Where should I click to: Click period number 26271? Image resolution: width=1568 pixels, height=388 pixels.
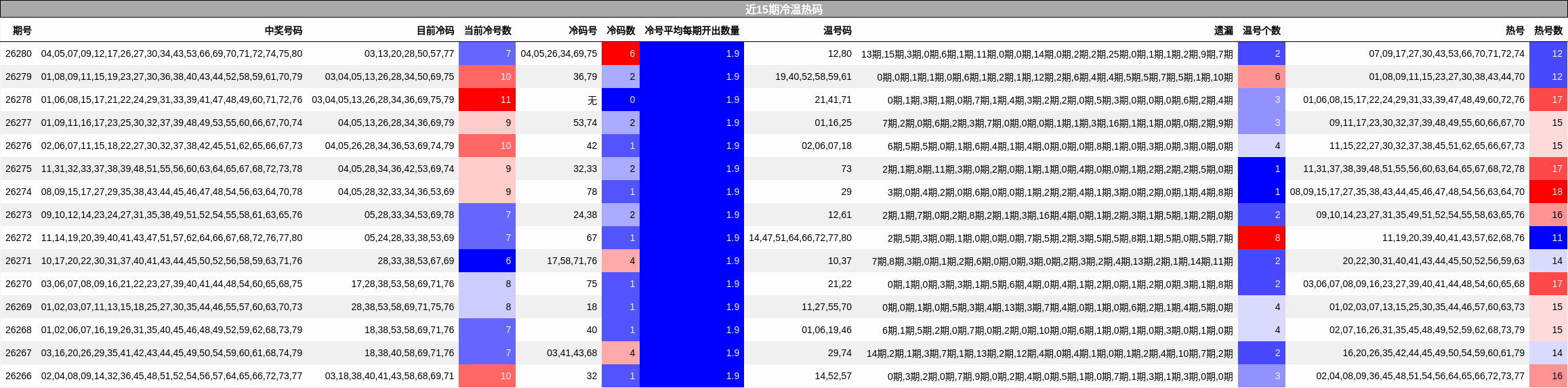coord(18,261)
